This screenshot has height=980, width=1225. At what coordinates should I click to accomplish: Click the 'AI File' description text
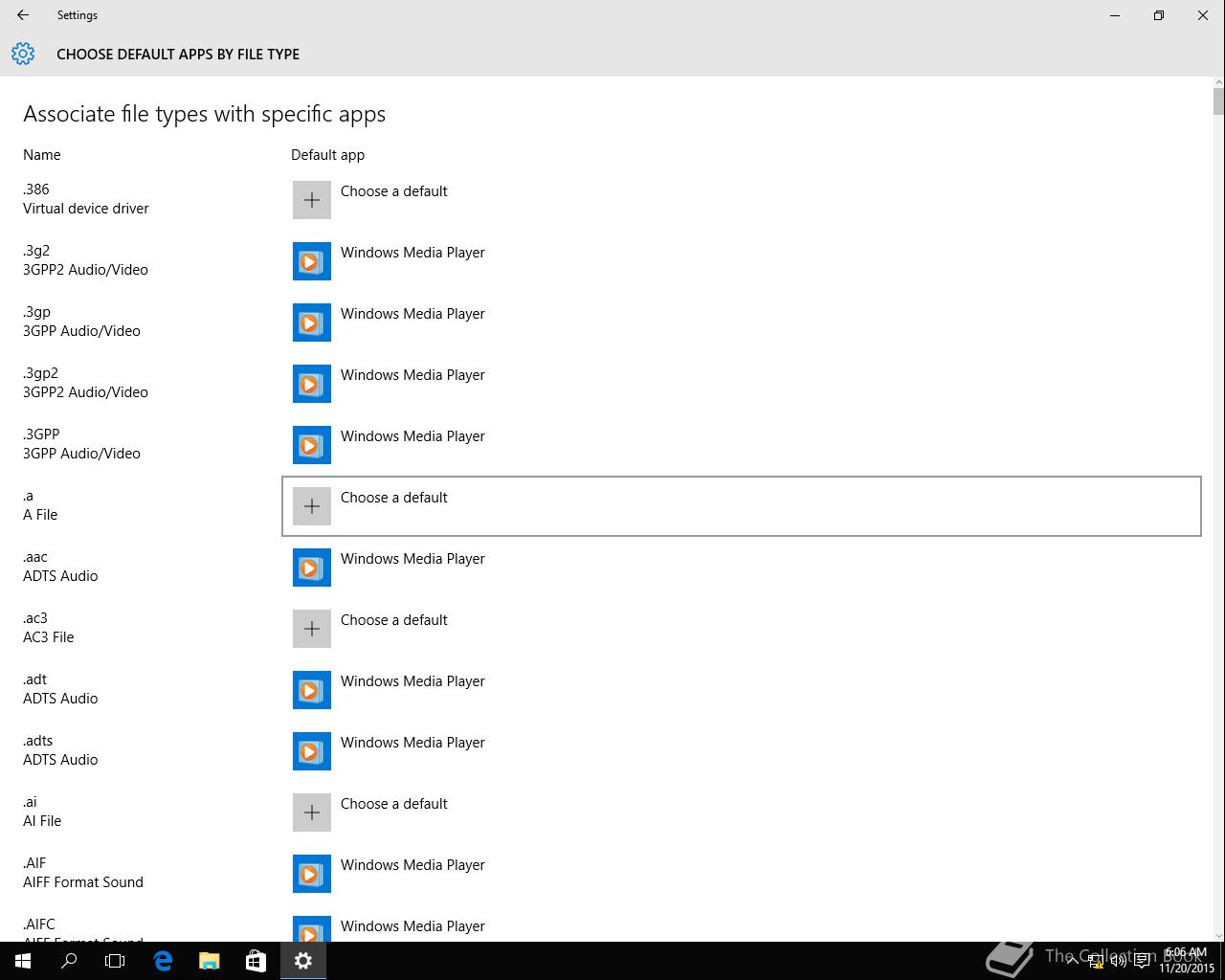click(x=42, y=821)
